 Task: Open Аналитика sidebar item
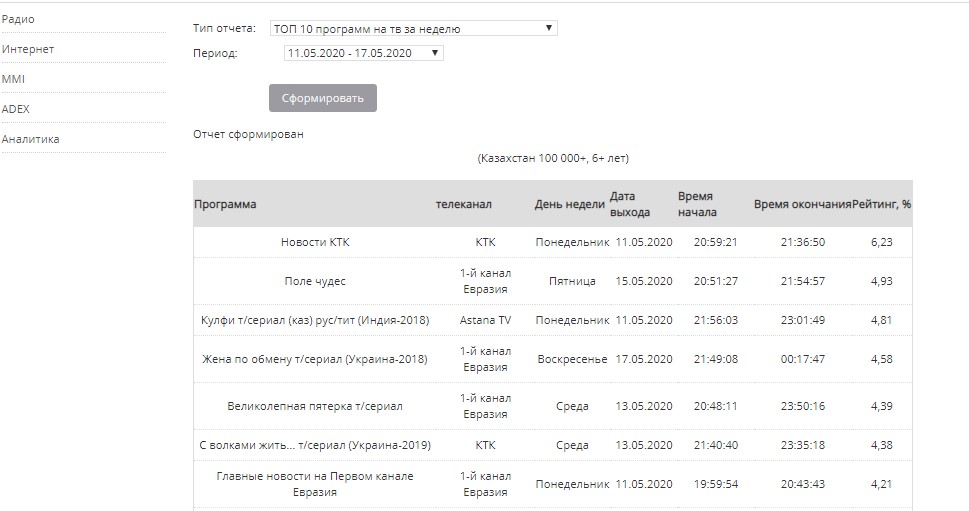coord(31,139)
